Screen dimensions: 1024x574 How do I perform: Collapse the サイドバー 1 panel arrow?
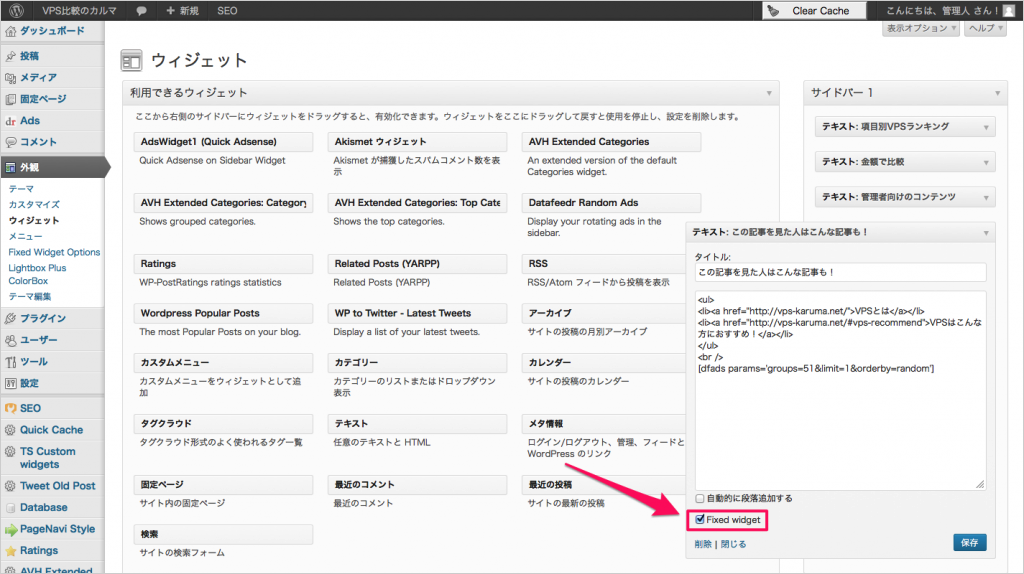[x=997, y=93]
